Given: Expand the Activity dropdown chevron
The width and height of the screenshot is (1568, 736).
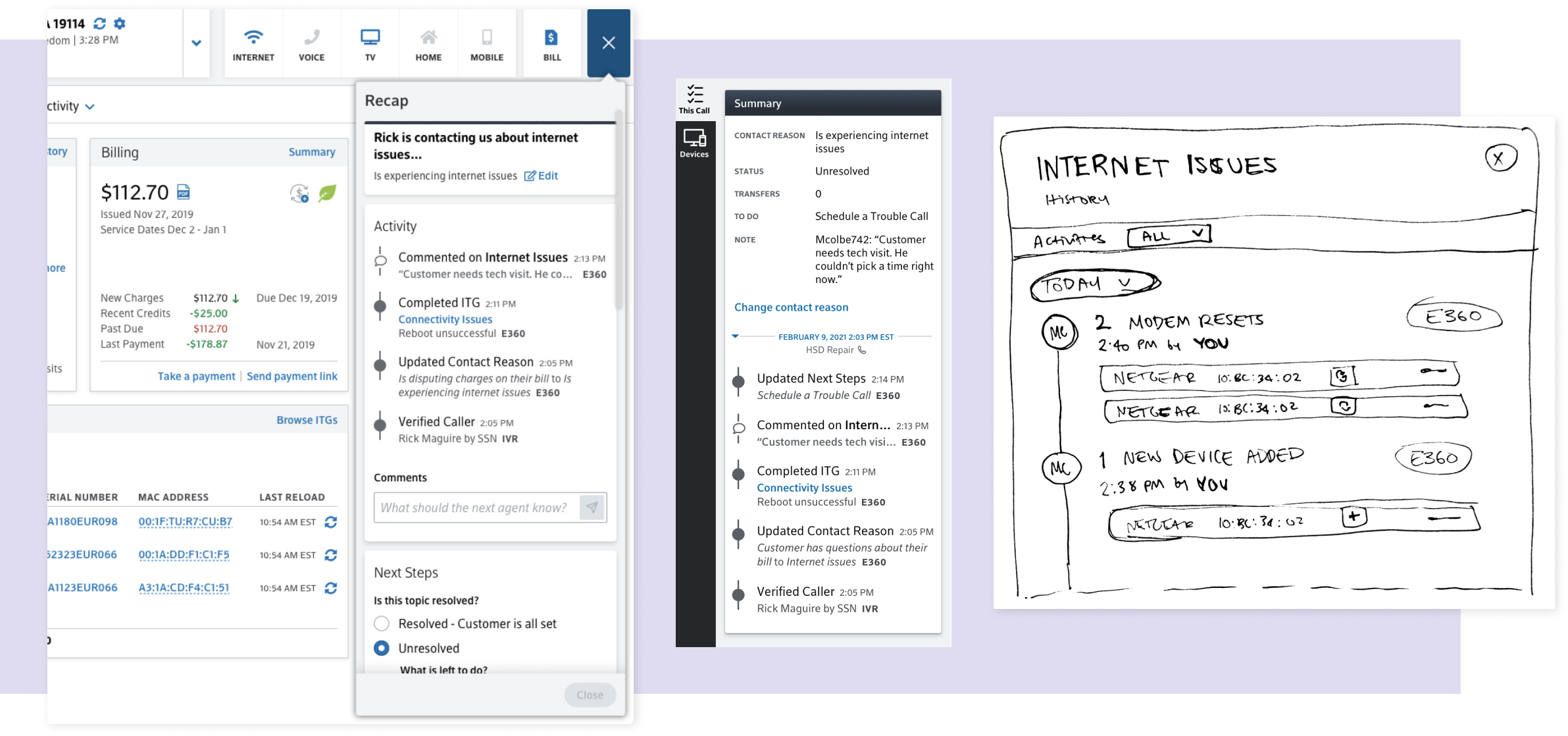Looking at the screenshot, I should [x=90, y=107].
